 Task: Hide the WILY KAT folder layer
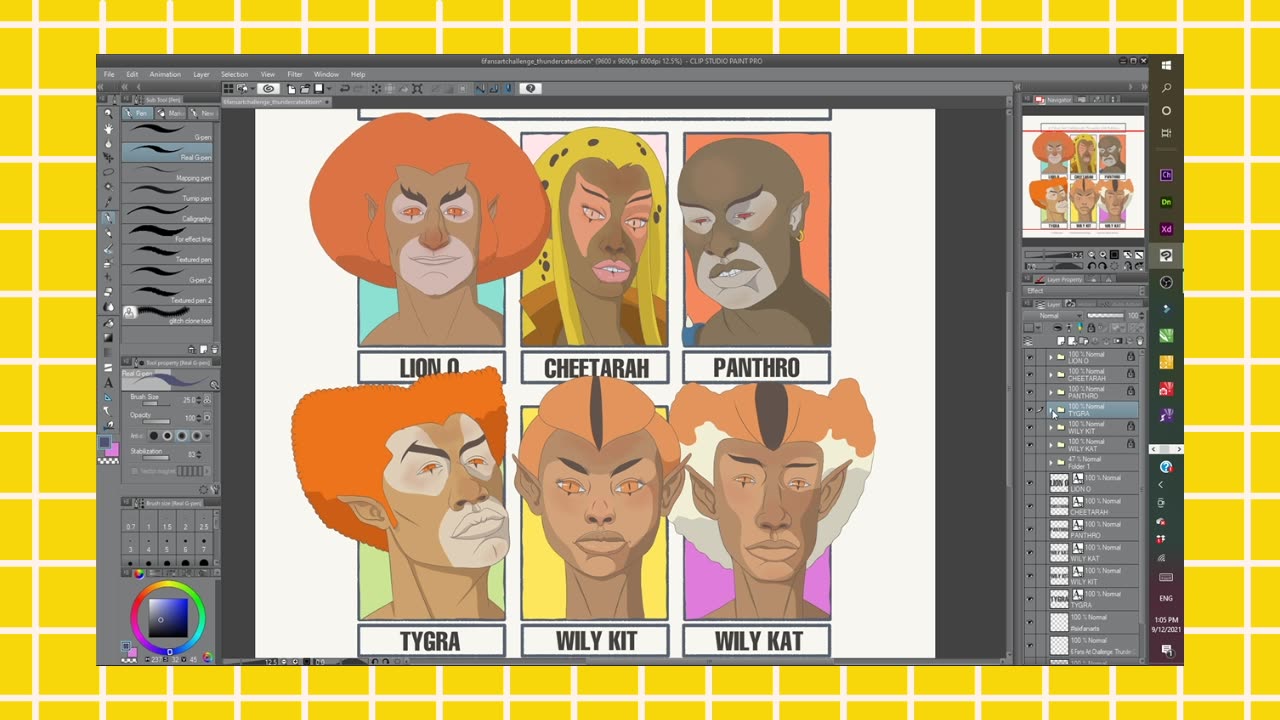(x=1030, y=445)
